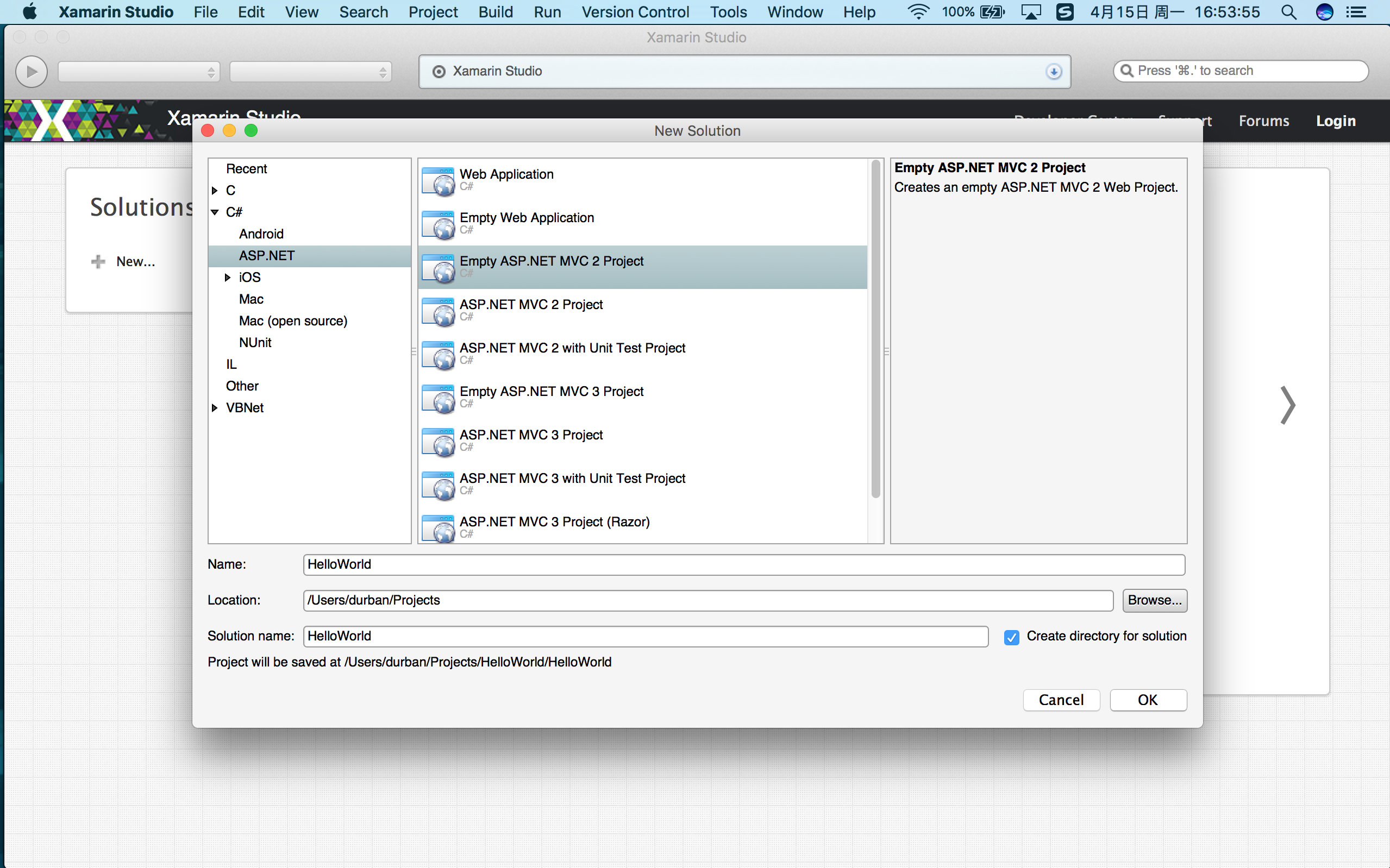The width and height of the screenshot is (1390, 868).
Task: Click the Run play button in toolbar
Action: (x=31, y=72)
